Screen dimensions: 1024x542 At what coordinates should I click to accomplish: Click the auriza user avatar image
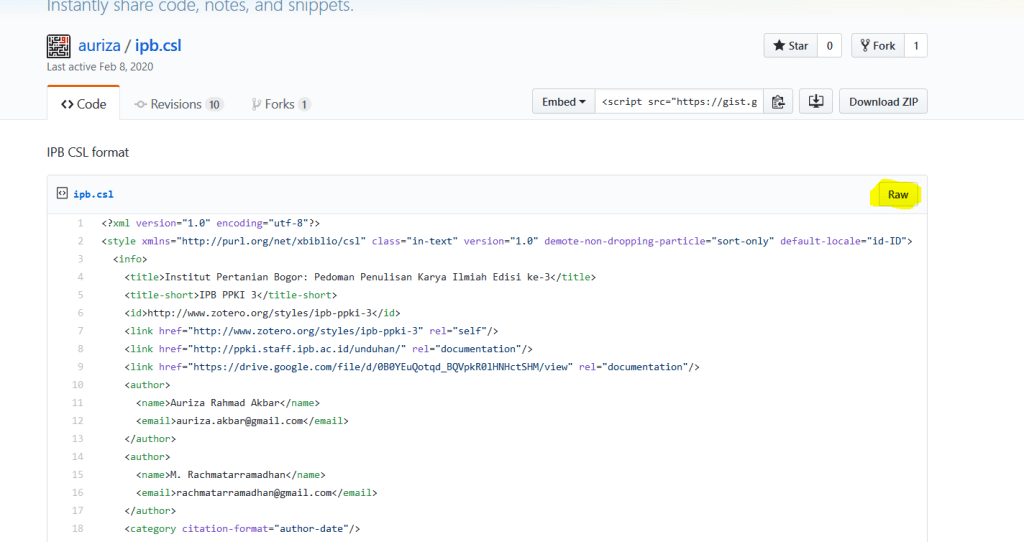point(59,46)
